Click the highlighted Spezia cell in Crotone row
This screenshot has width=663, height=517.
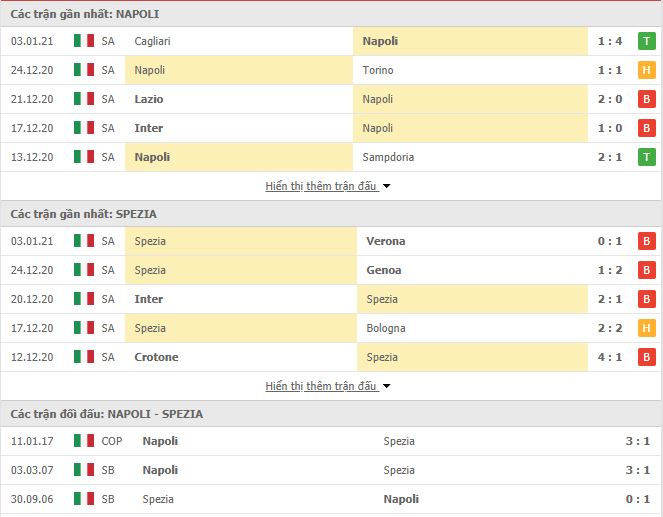point(472,357)
